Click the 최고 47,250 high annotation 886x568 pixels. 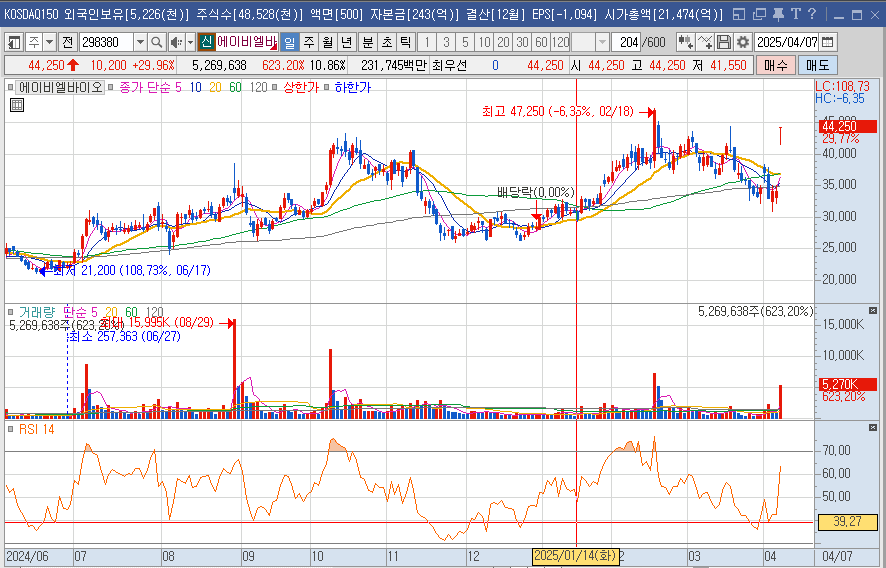point(558,111)
